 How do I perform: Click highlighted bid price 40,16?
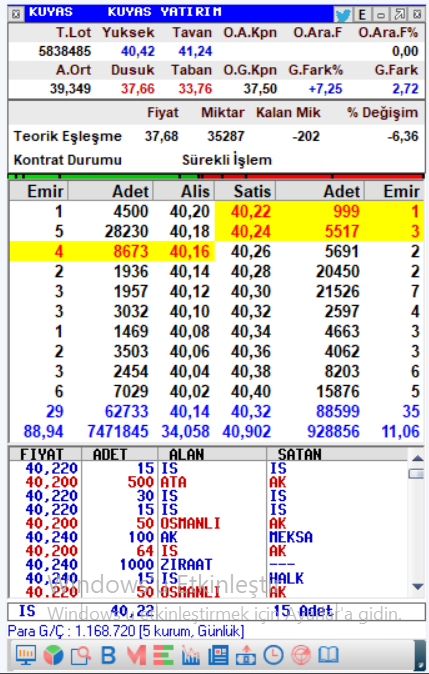click(x=190, y=251)
